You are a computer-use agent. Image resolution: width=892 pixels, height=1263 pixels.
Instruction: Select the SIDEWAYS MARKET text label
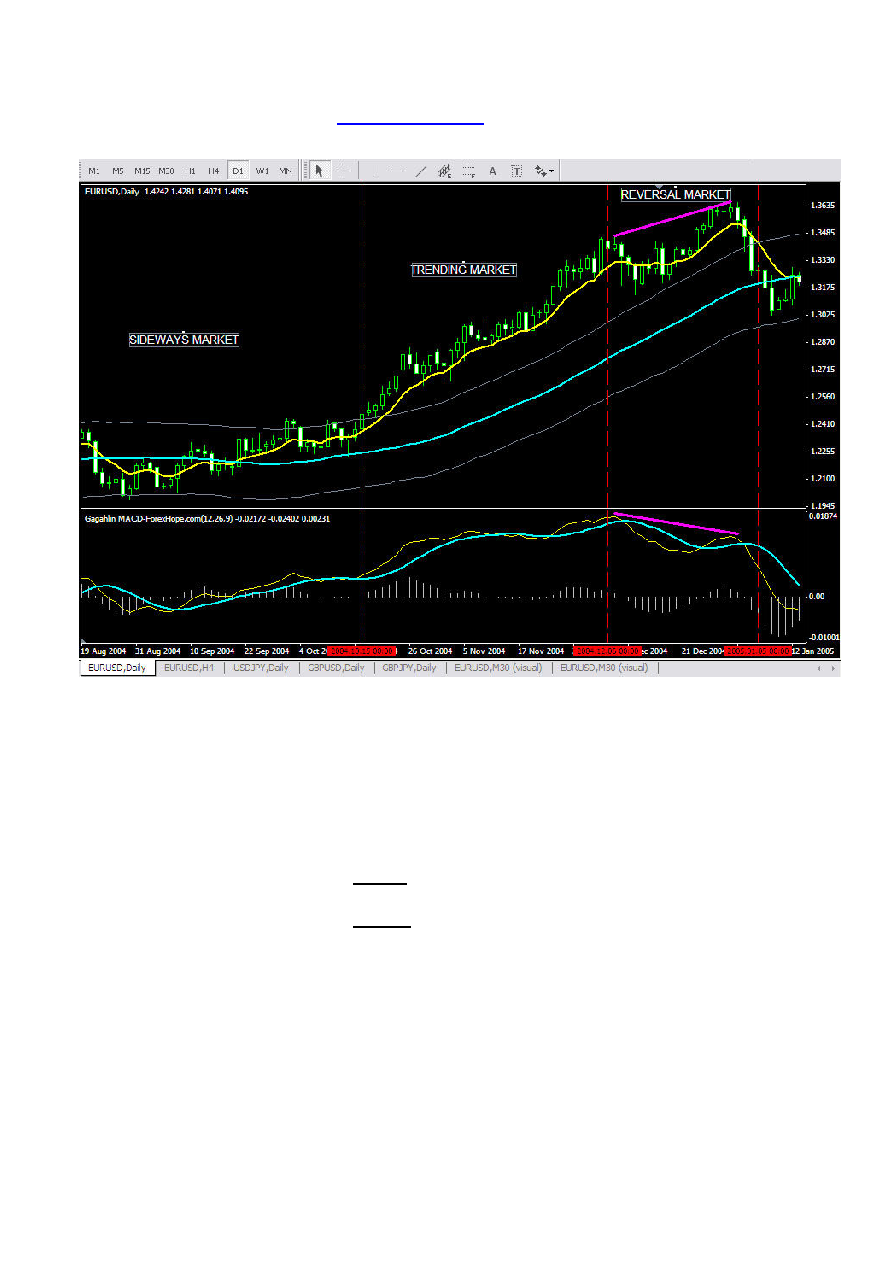point(184,340)
